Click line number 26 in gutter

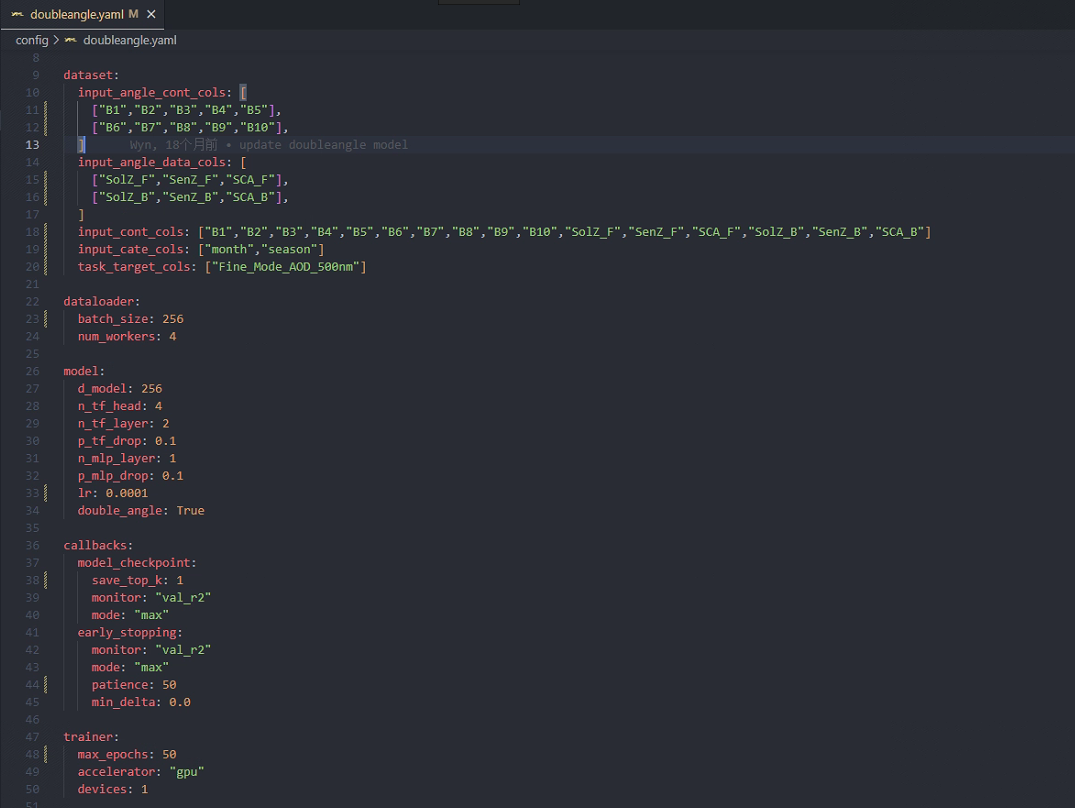pyautogui.click(x=32, y=371)
